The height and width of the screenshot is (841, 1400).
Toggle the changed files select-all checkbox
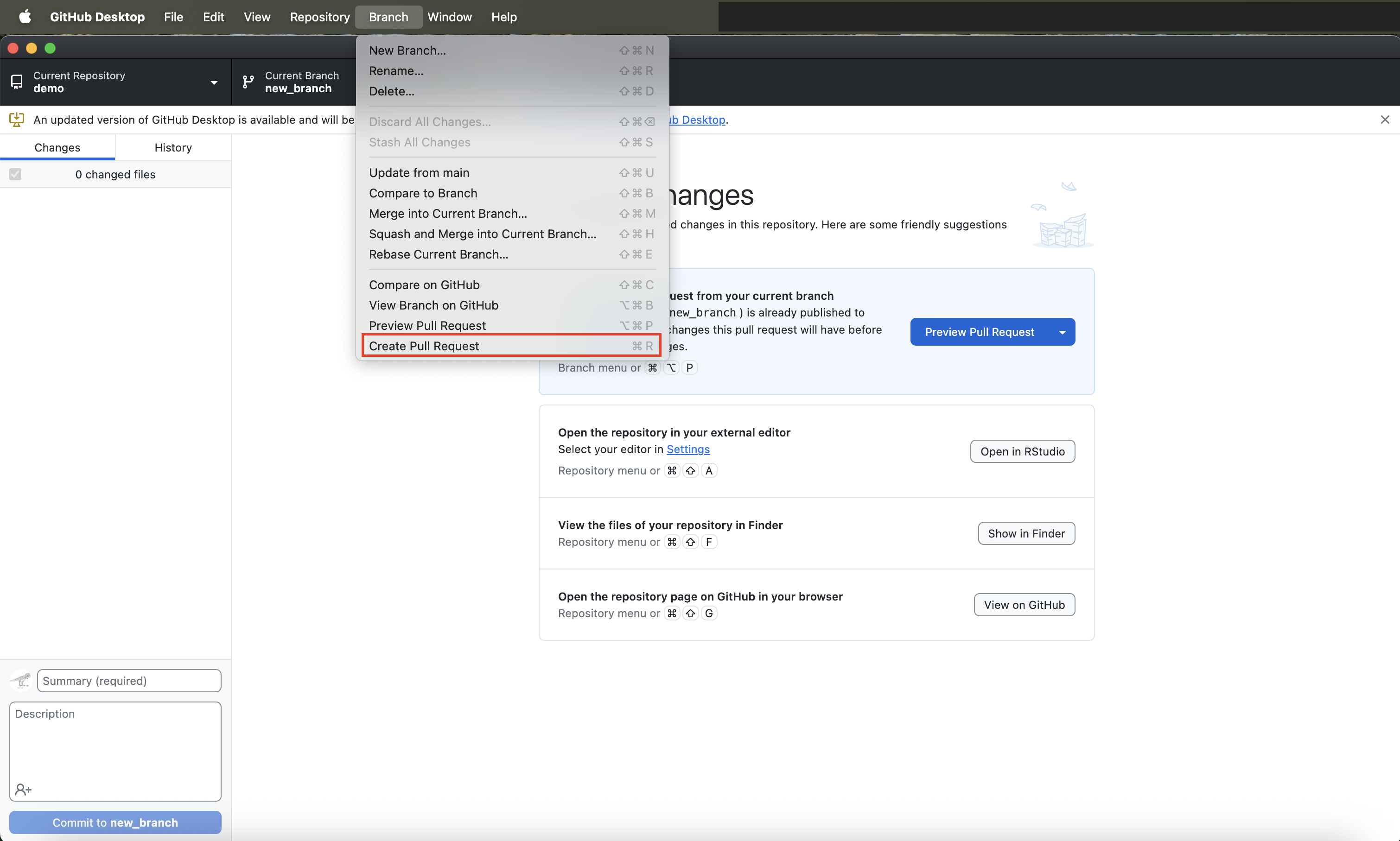[15, 174]
